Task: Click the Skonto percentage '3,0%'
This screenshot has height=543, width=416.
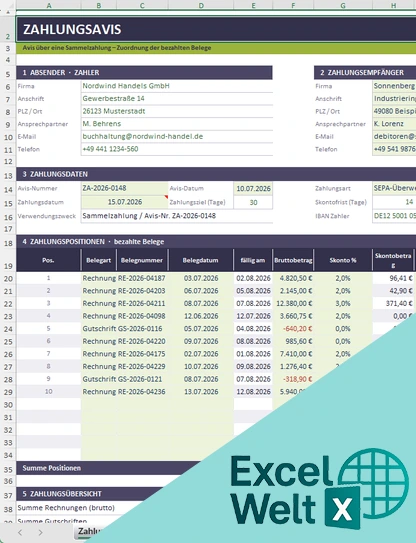Action: 343,303
